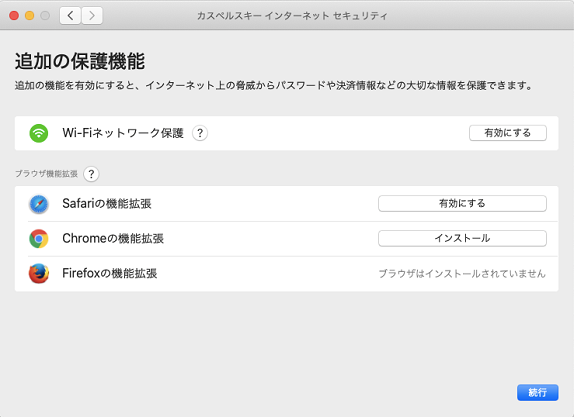Enable the Safari extension with 有効にする

(x=462, y=204)
